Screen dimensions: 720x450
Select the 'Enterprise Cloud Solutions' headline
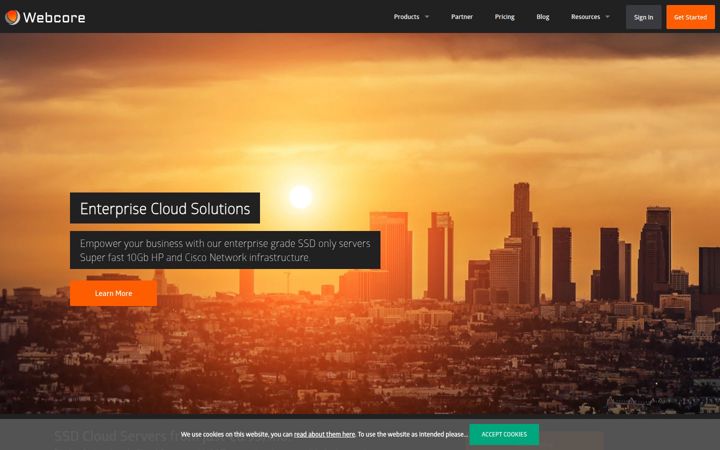[x=165, y=208]
